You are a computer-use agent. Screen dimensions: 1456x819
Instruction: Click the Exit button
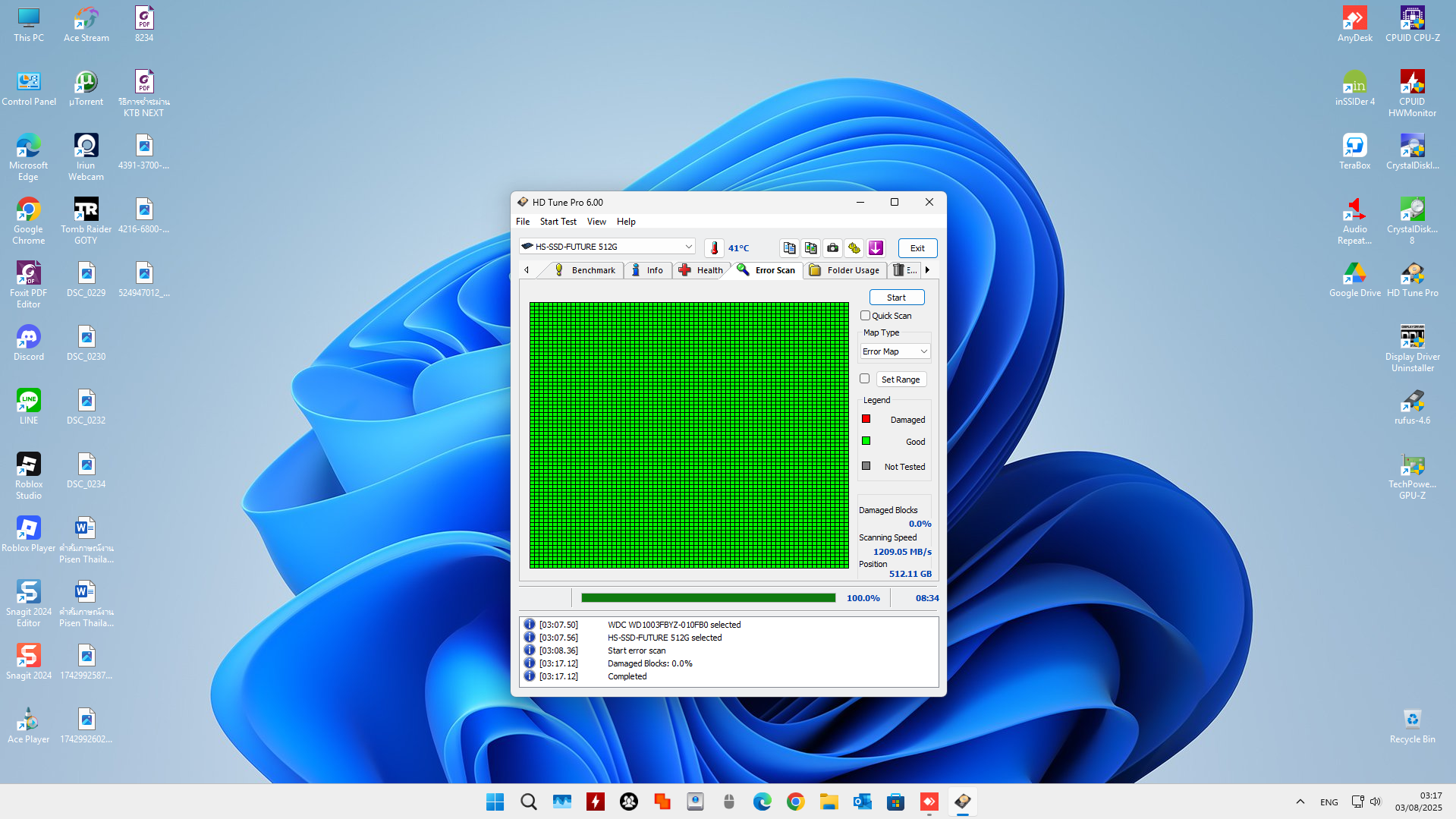(917, 248)
